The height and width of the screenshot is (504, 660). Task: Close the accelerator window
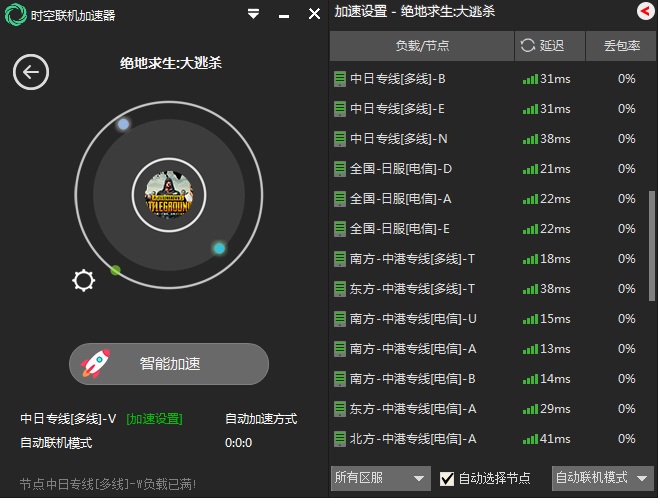pos(314,14)
